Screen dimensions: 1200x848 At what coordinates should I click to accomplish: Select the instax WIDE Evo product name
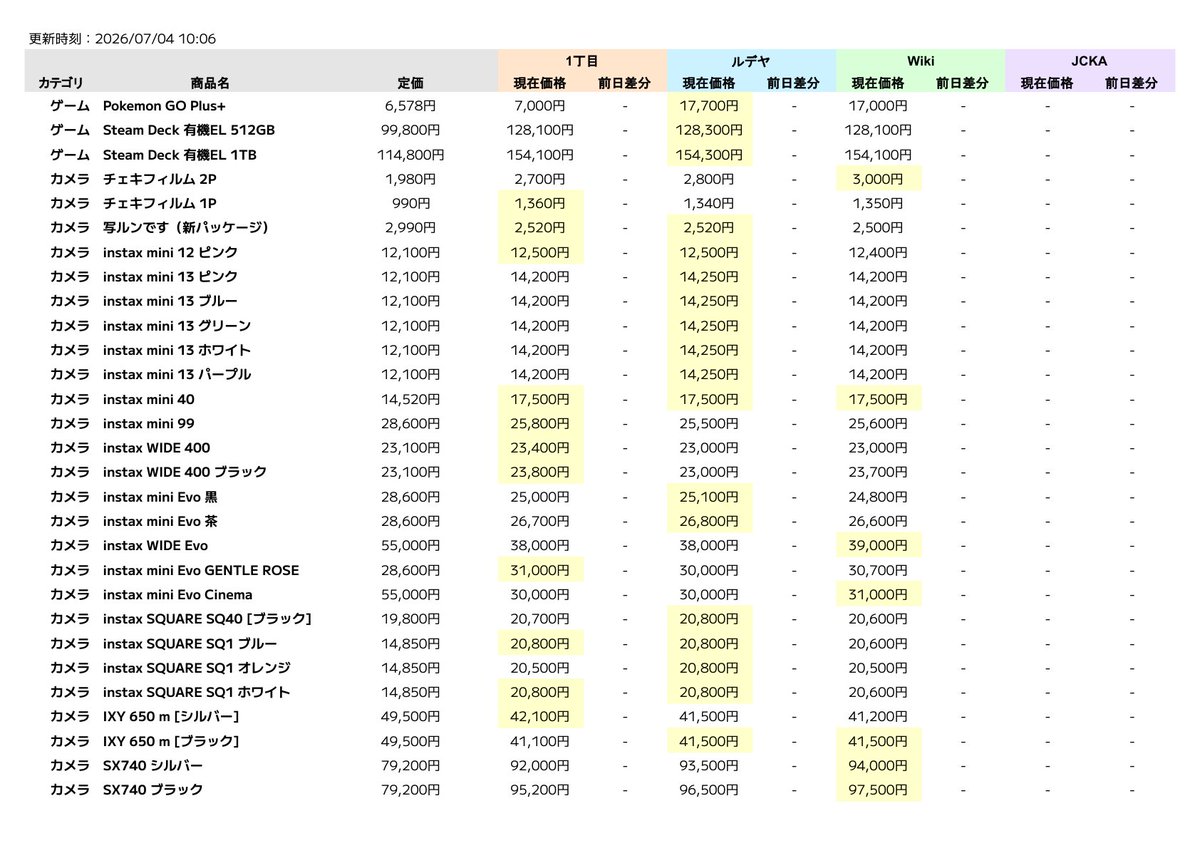[155, 546]
